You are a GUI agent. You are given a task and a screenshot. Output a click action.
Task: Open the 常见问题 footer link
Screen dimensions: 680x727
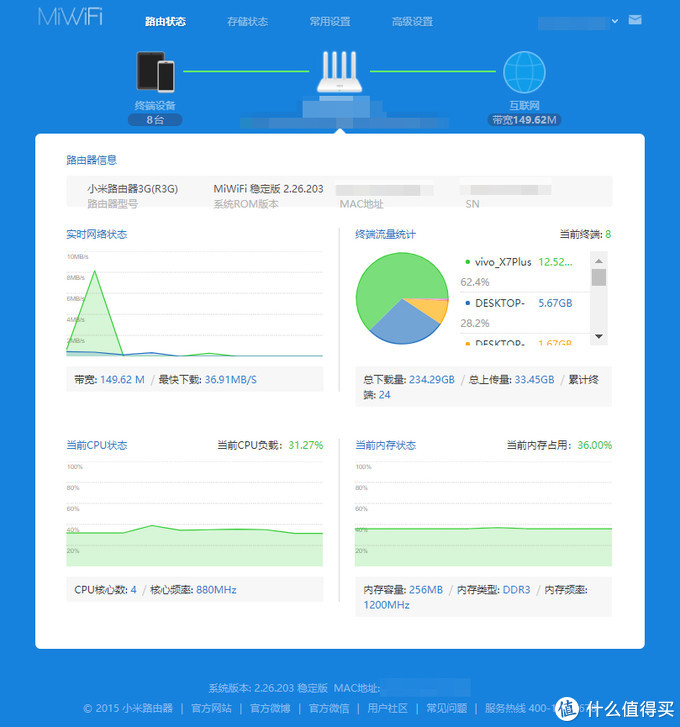(447, 708)
